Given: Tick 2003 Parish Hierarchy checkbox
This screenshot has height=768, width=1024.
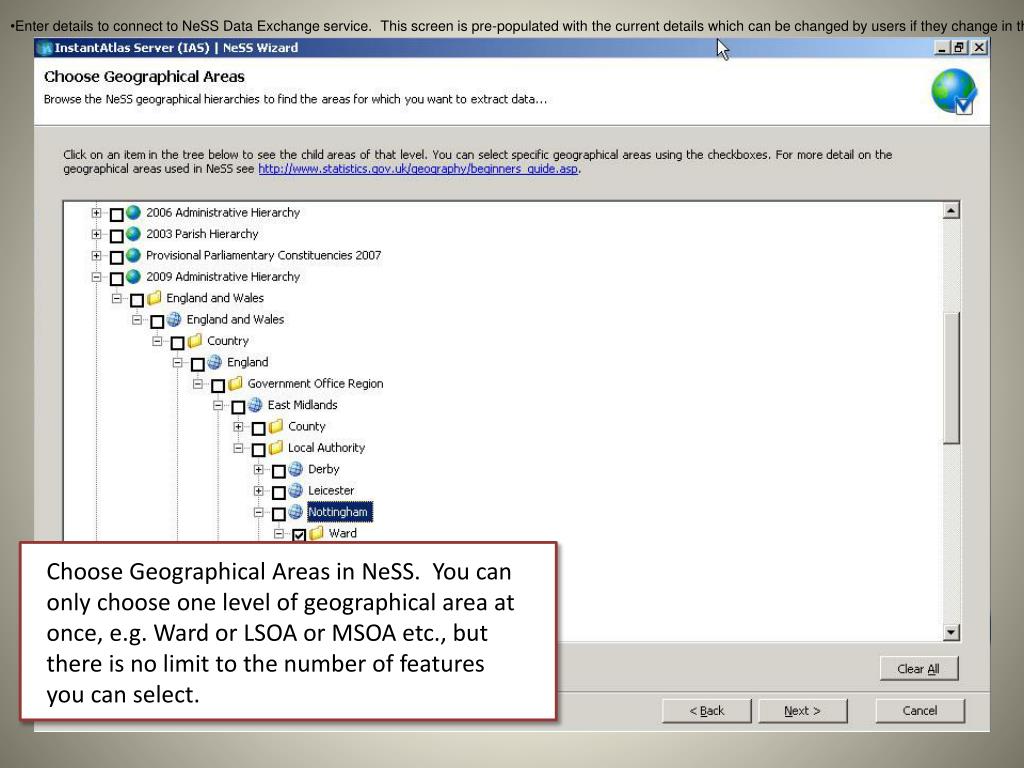Looking at the screenshot, I should click(117, 236).
